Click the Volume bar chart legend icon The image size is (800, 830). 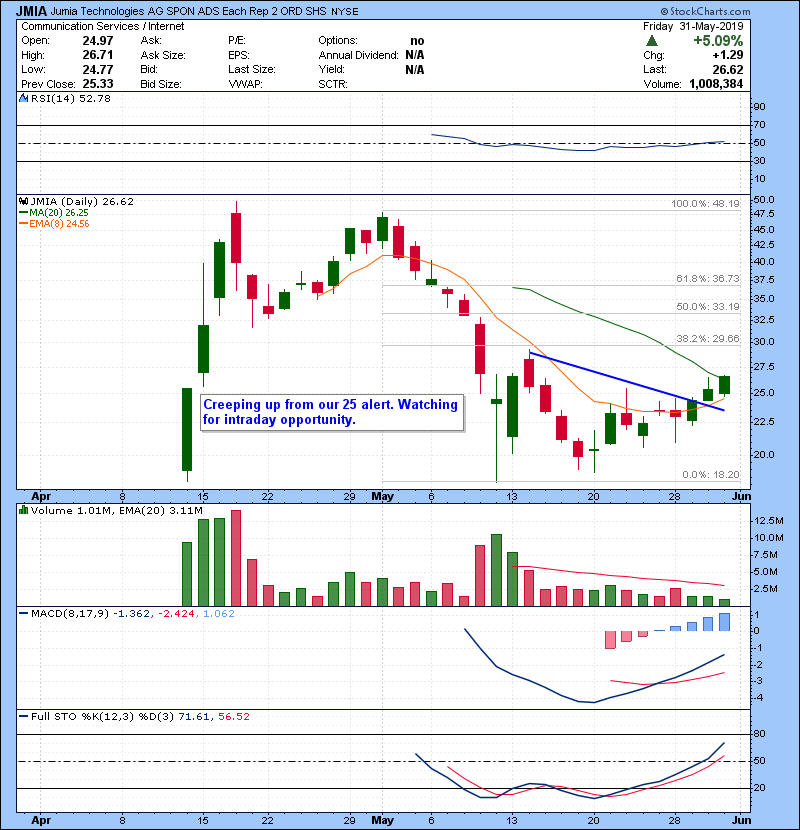[23, 510]
